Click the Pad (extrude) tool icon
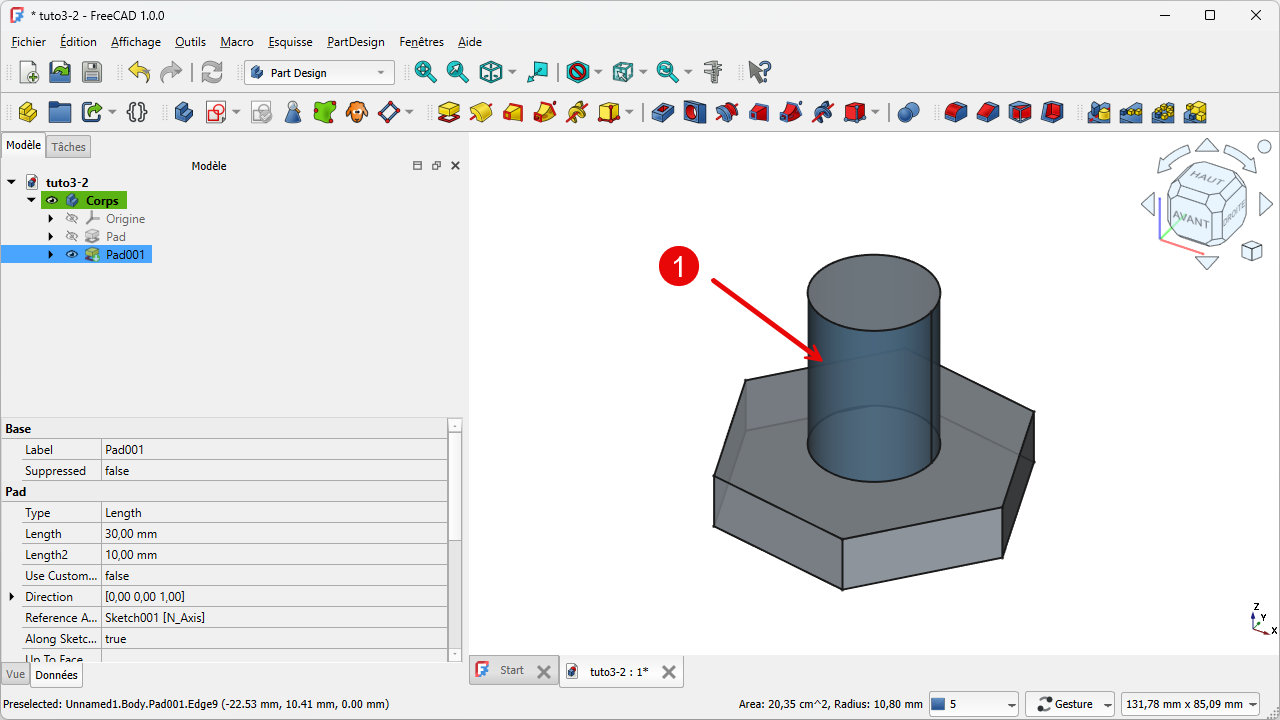1280x720 pixels. 449,112
